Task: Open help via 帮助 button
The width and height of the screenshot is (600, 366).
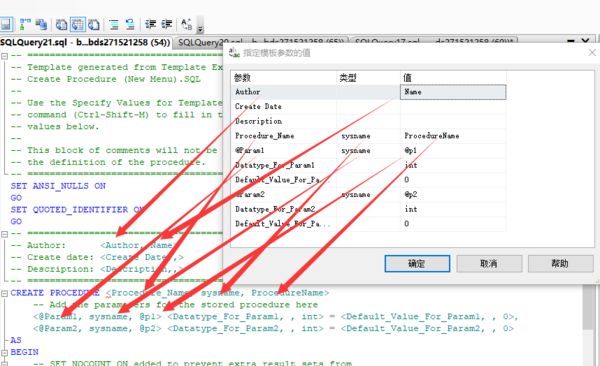Action: 561,263
